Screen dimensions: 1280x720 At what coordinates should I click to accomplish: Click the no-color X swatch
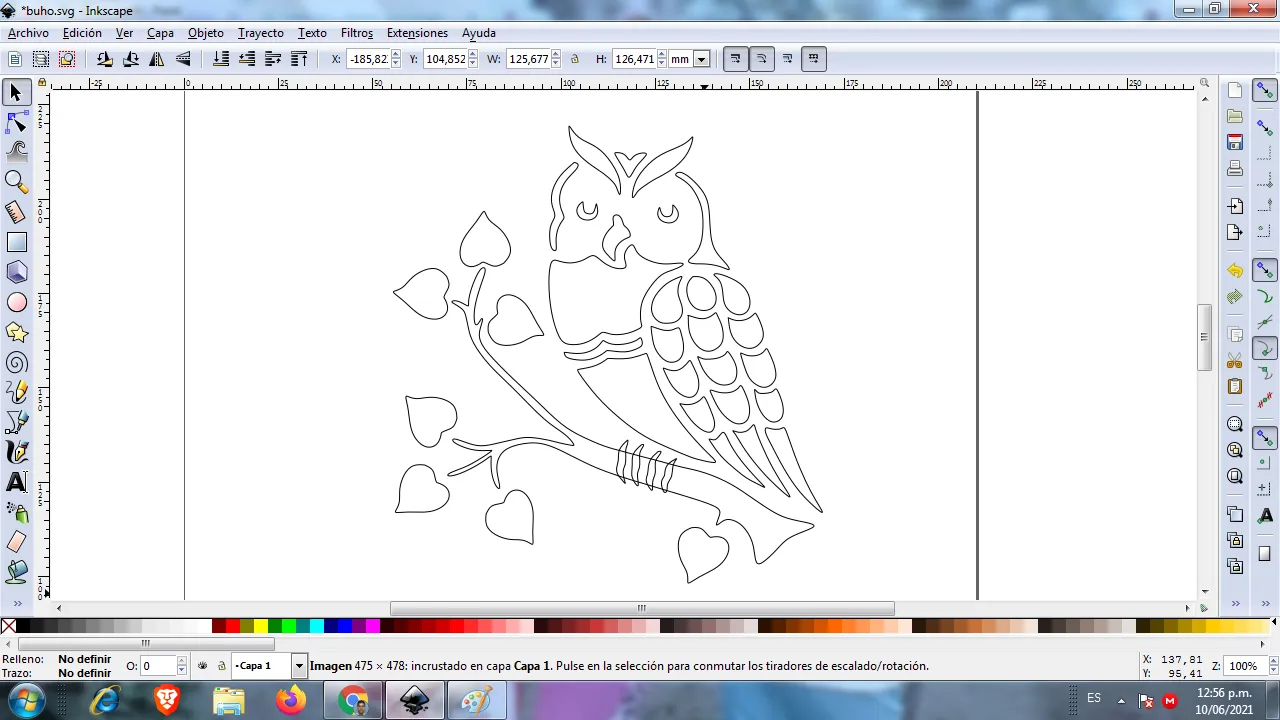click(8, 626)
